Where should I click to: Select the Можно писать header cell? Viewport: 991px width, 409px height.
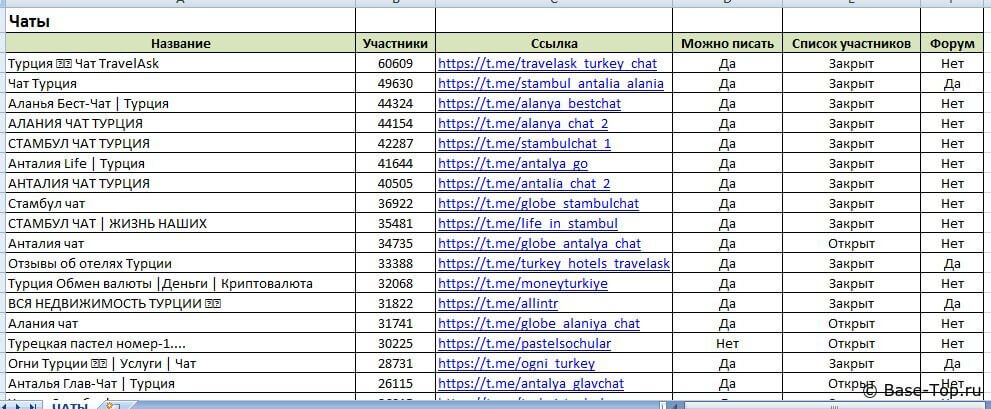click(727, 43)
